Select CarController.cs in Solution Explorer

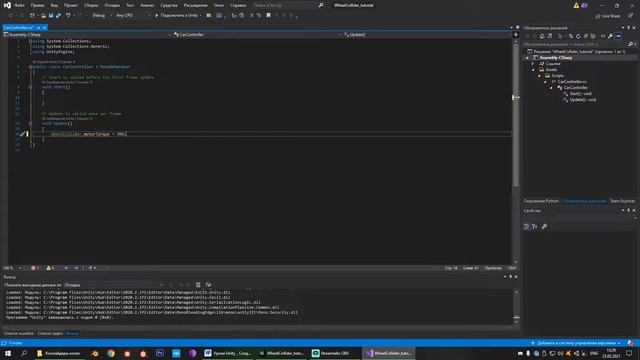pos(572,82)
